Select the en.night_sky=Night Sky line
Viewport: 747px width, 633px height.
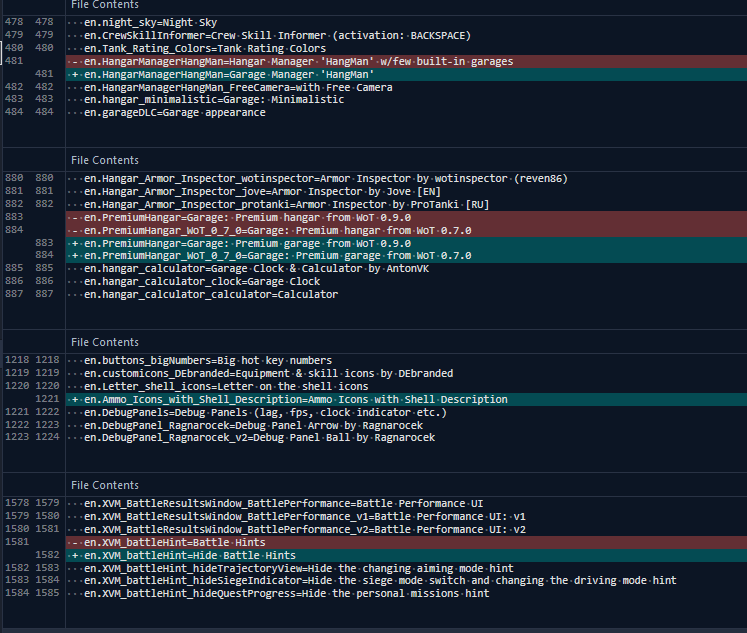click(x=151, y=22)
